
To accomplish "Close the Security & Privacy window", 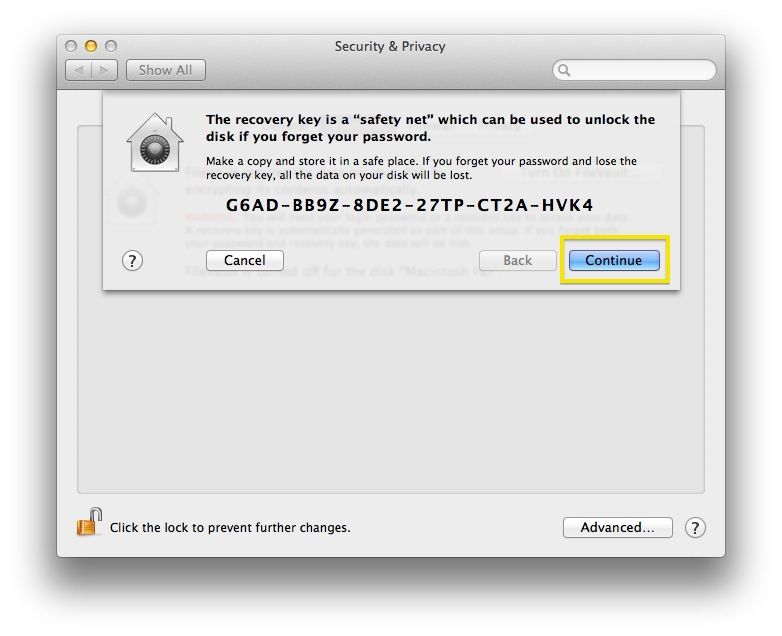I will (x=71, y=46).
